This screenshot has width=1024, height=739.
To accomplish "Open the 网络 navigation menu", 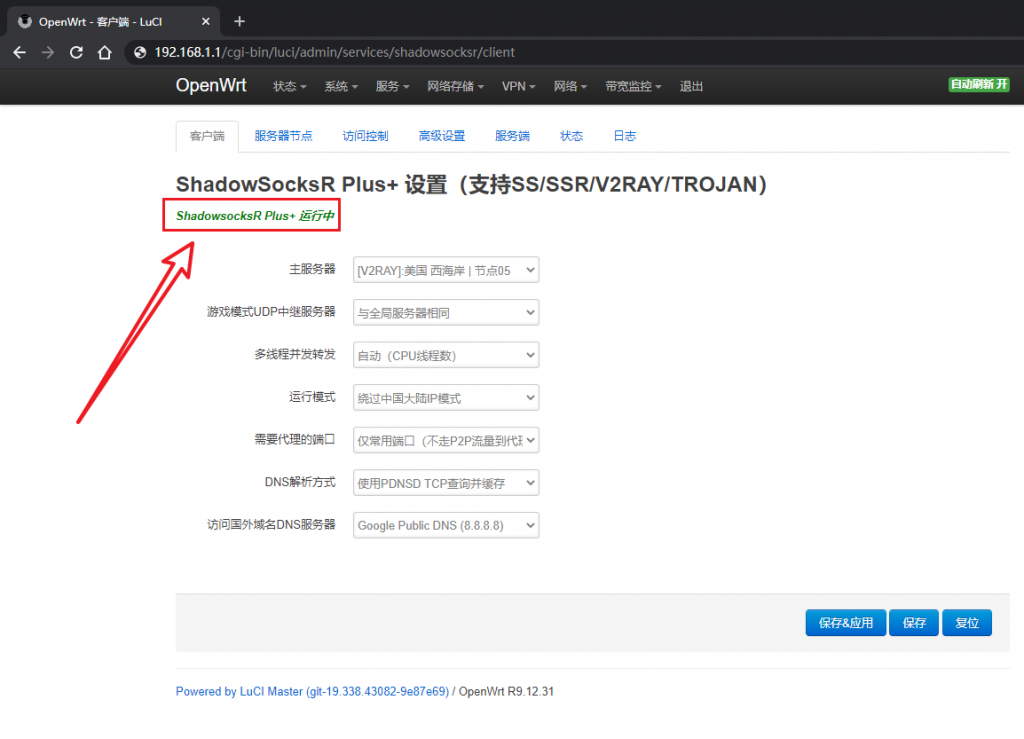I will 570,86.
